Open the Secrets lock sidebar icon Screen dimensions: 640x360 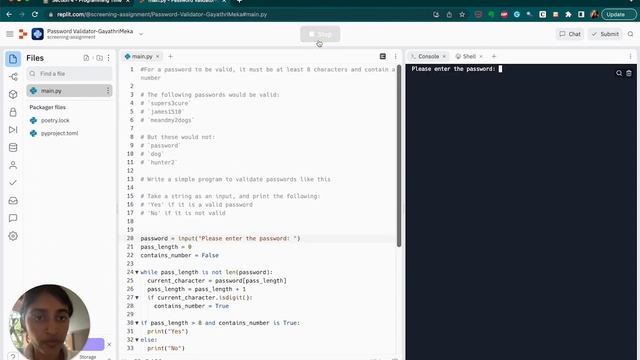click(x=13, y=112)
